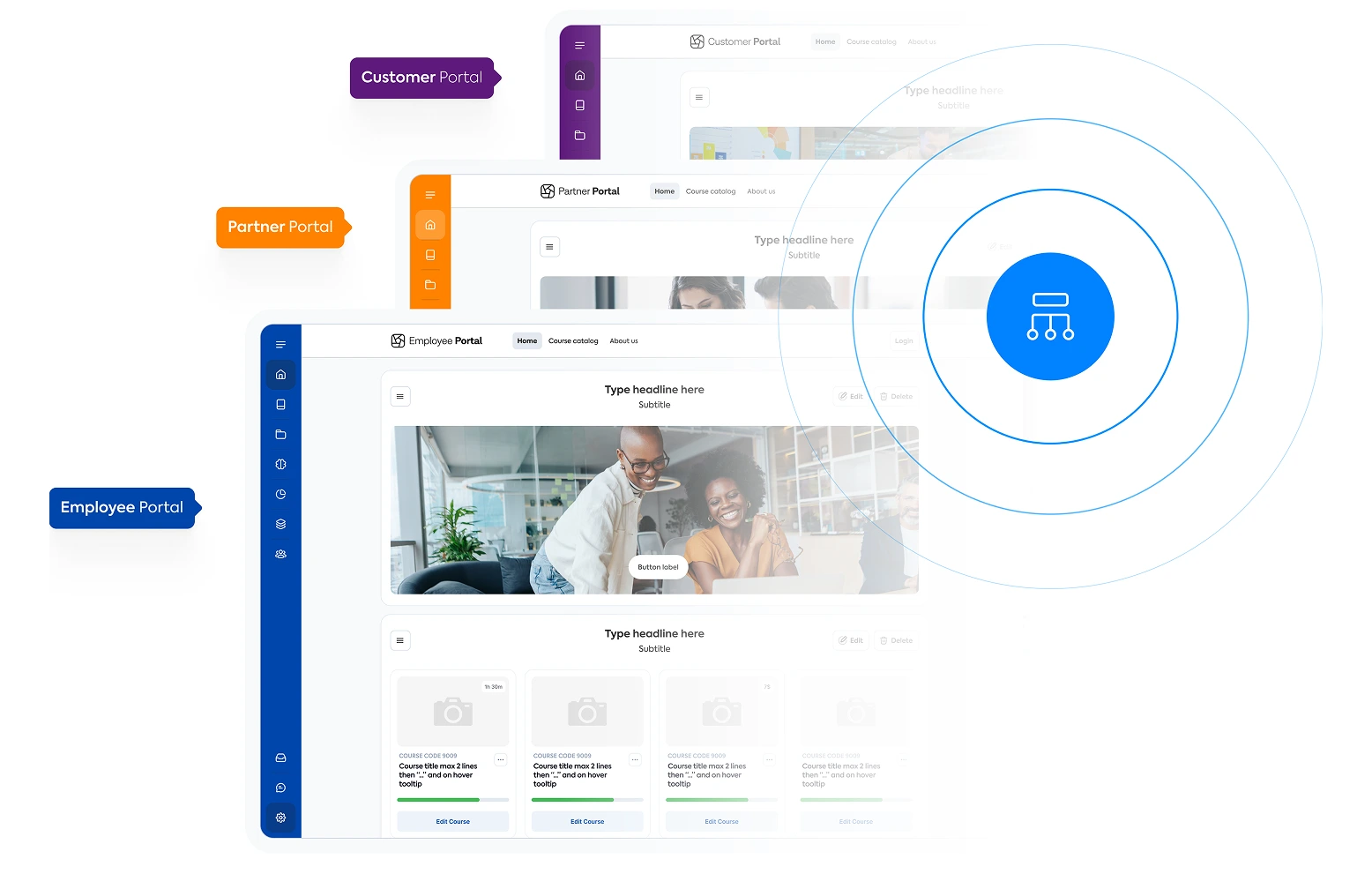Toggle the orange Partner Portal sidebar menu

point(430,195)
